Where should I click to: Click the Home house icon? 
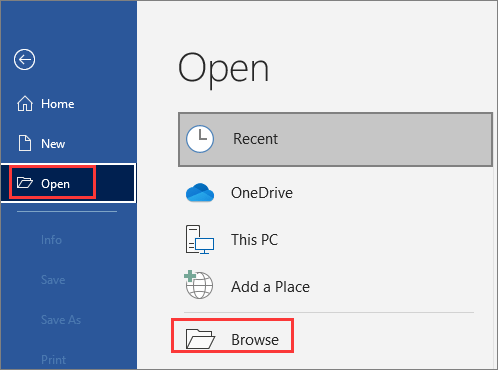(25, 104)
